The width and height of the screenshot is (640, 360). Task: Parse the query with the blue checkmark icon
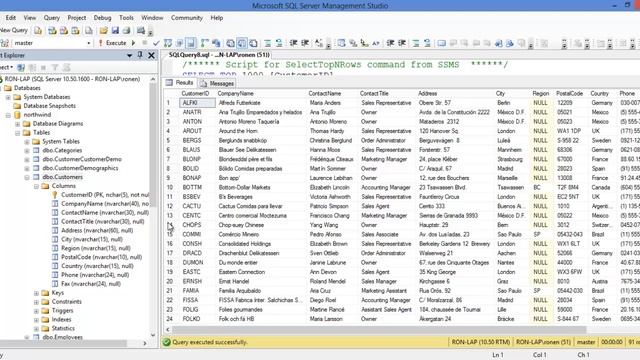coord(156,43)
